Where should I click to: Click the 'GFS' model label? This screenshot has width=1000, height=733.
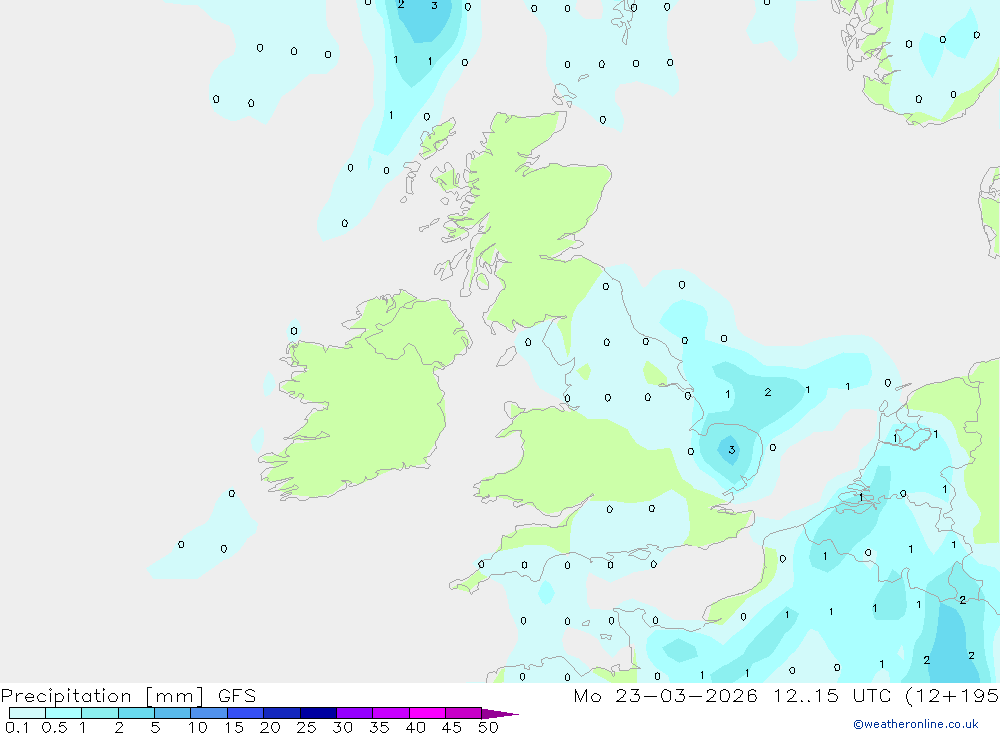pyautogui.click(x=237, y=696)
